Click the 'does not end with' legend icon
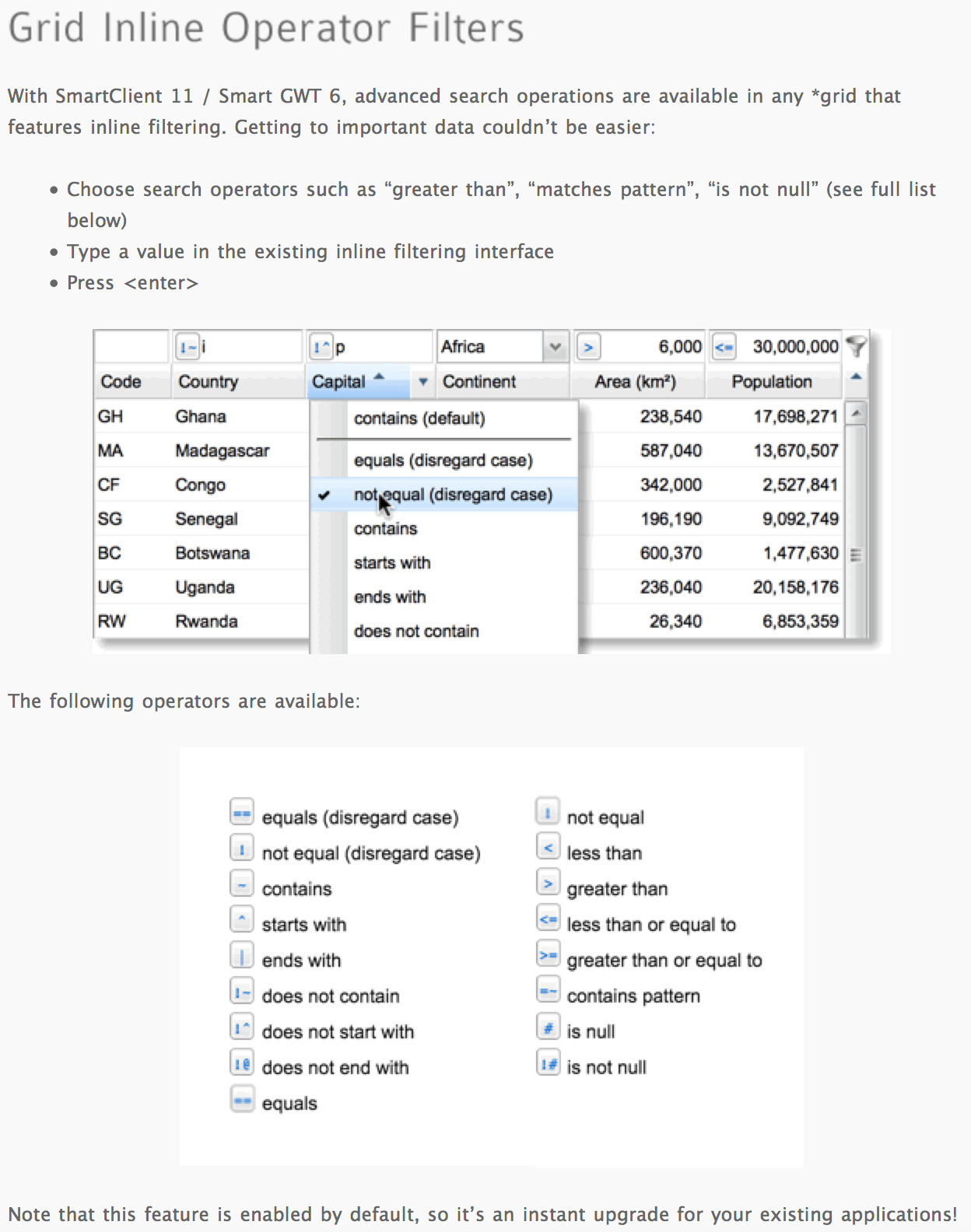971x1232 pixels. (242, 1063)
